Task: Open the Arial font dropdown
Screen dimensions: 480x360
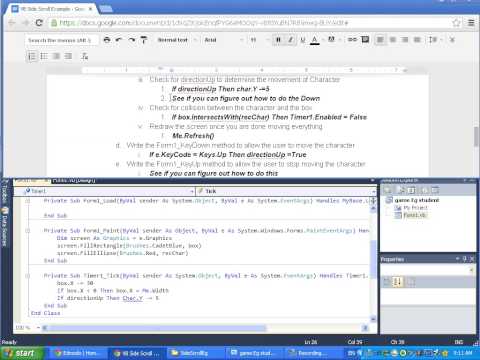Action: click(x=223, y=40)
